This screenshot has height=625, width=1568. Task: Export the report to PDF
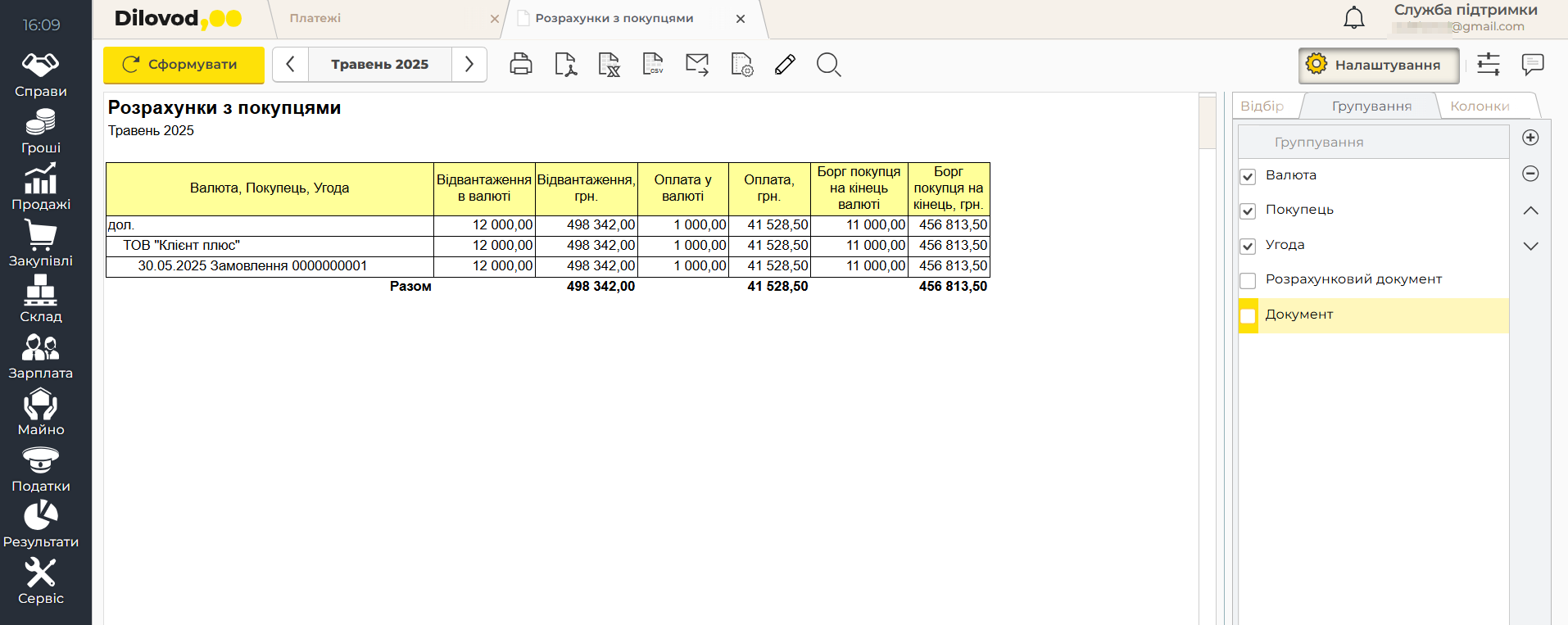pyautogui.click(x=565, y=65)
